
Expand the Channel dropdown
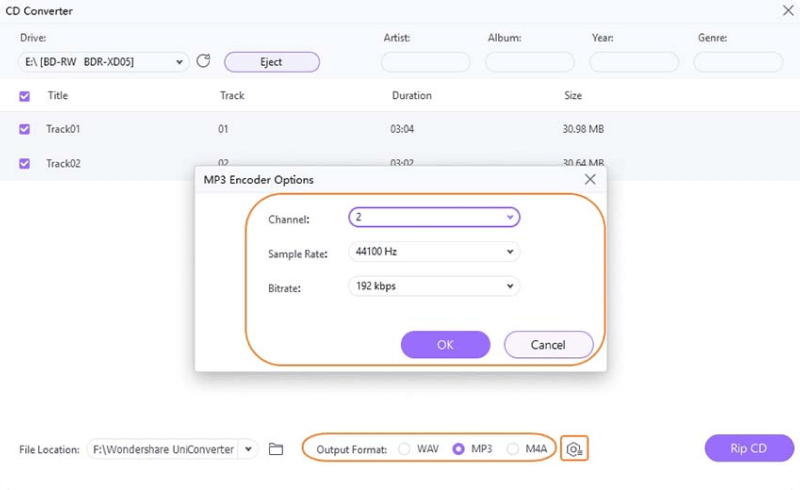[x=434, y=217]
